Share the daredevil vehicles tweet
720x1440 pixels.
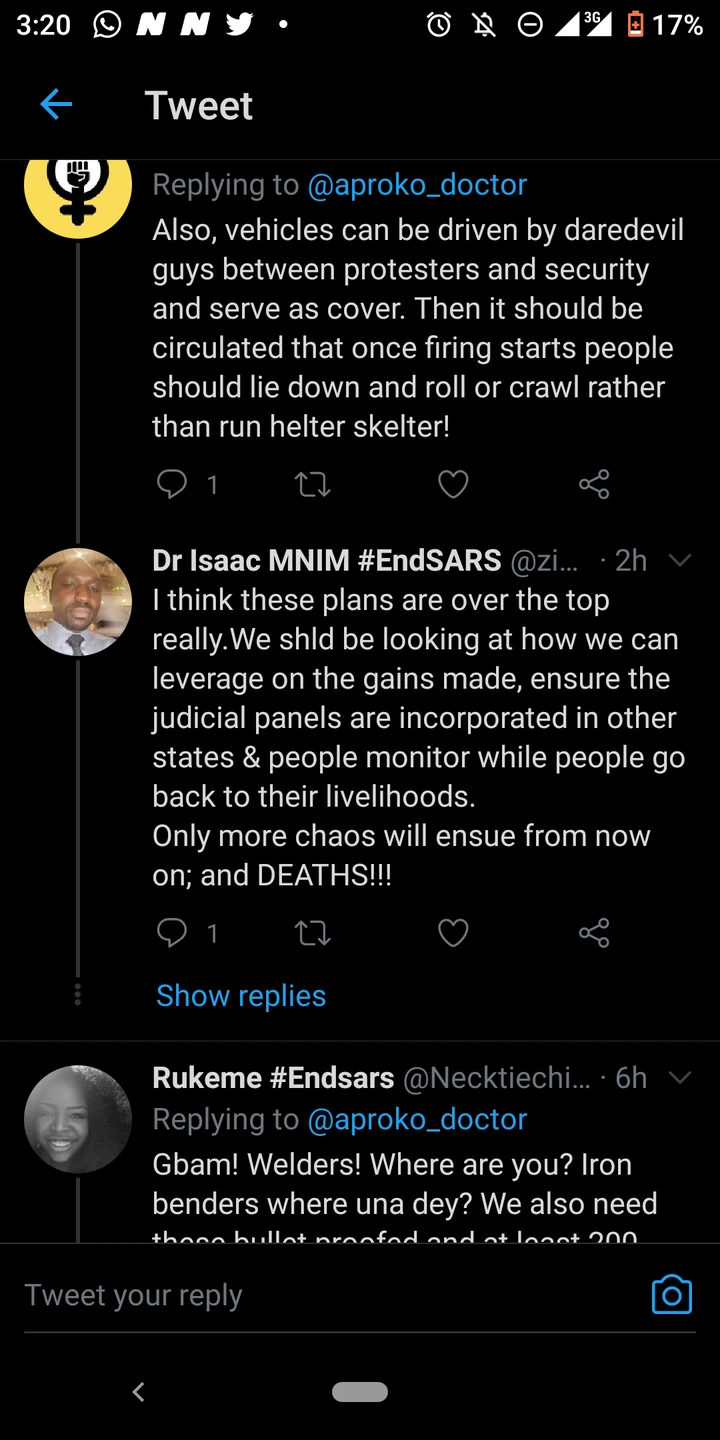coord(593,485)
